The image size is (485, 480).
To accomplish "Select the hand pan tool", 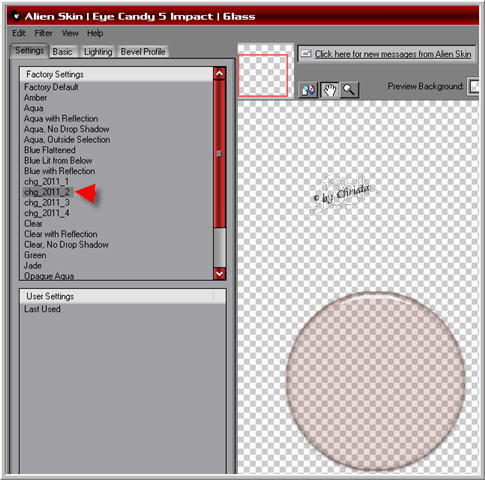I will tap(329, 90).
